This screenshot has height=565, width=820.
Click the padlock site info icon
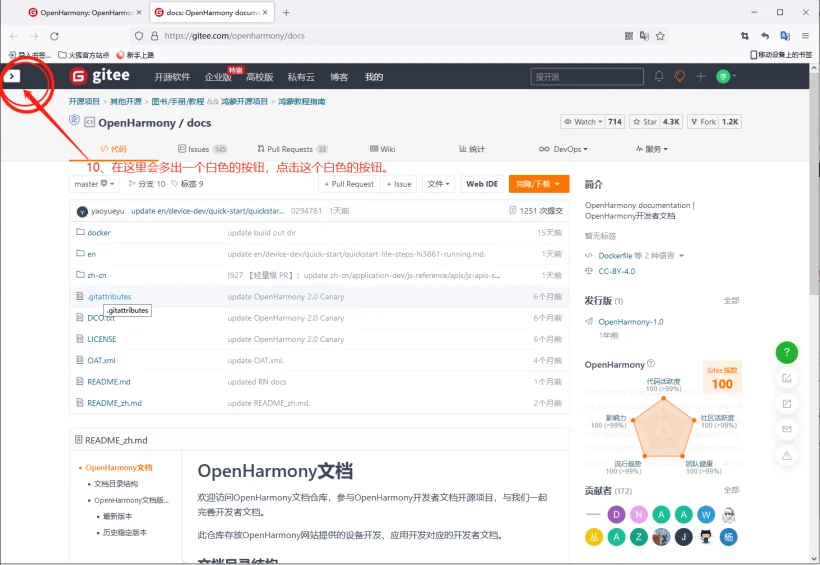pos(154,36)
